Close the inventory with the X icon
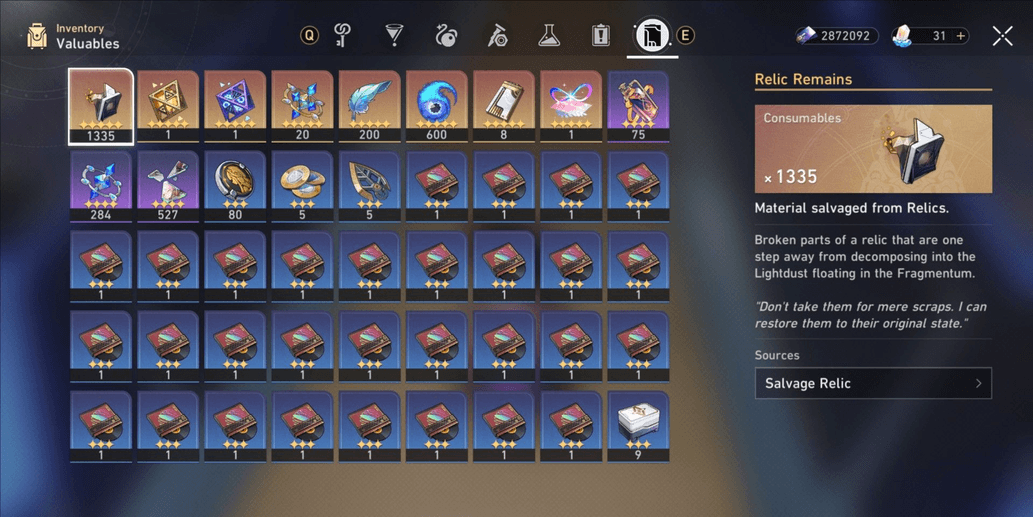Screen dimensions: 1033x517 pyautogui.click(x=1002, y=36)
